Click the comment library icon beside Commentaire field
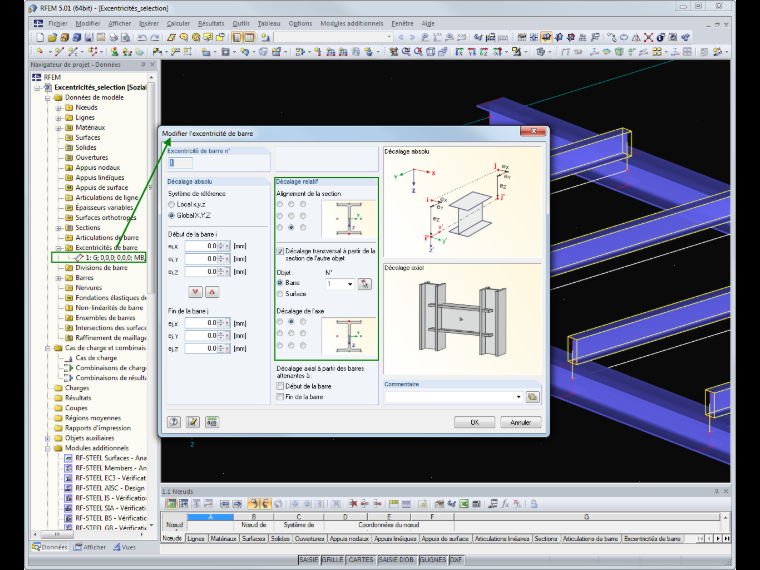 click(x=532, y=397)
